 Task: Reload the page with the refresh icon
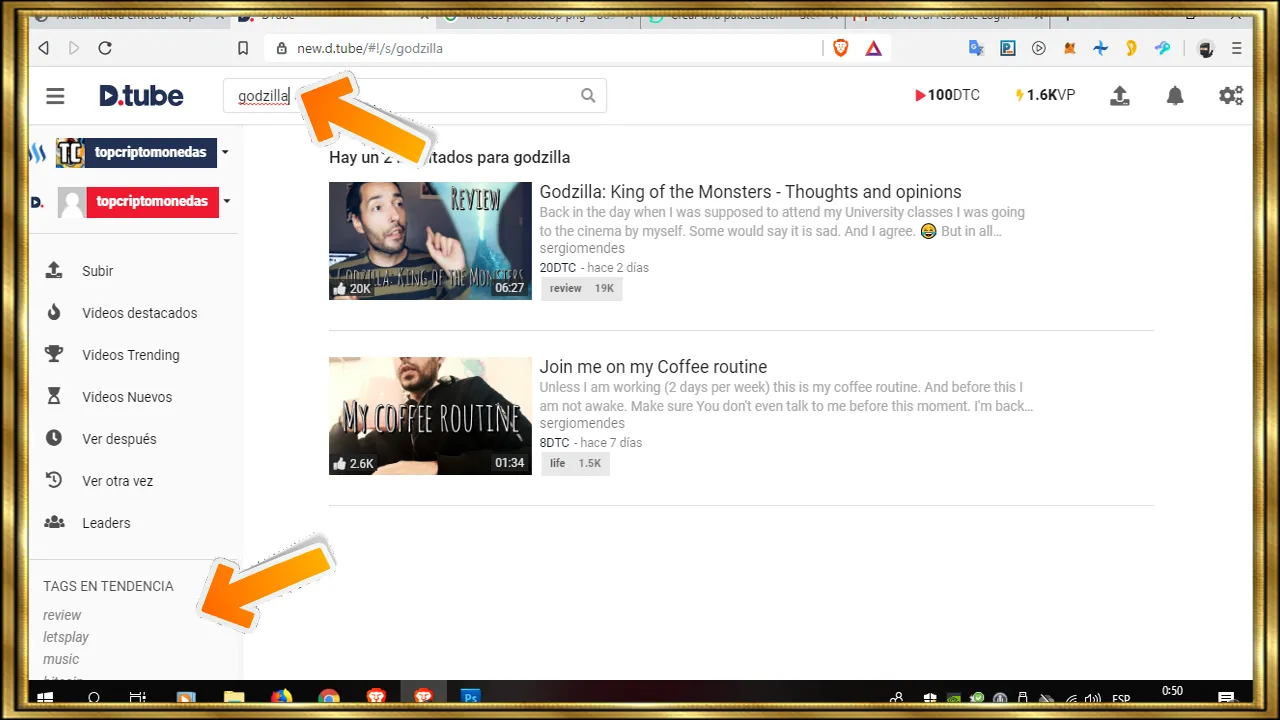tap(105, 48)
